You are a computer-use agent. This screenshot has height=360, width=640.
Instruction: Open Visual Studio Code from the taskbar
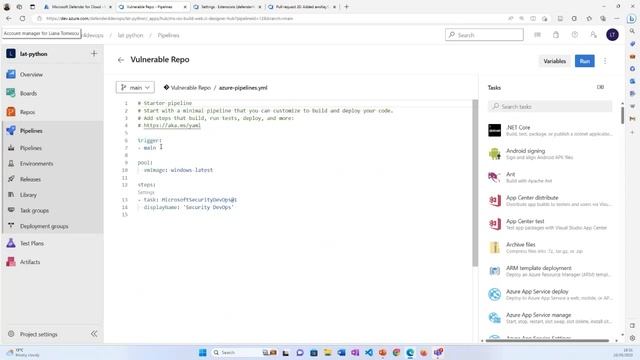pos(369,353)
